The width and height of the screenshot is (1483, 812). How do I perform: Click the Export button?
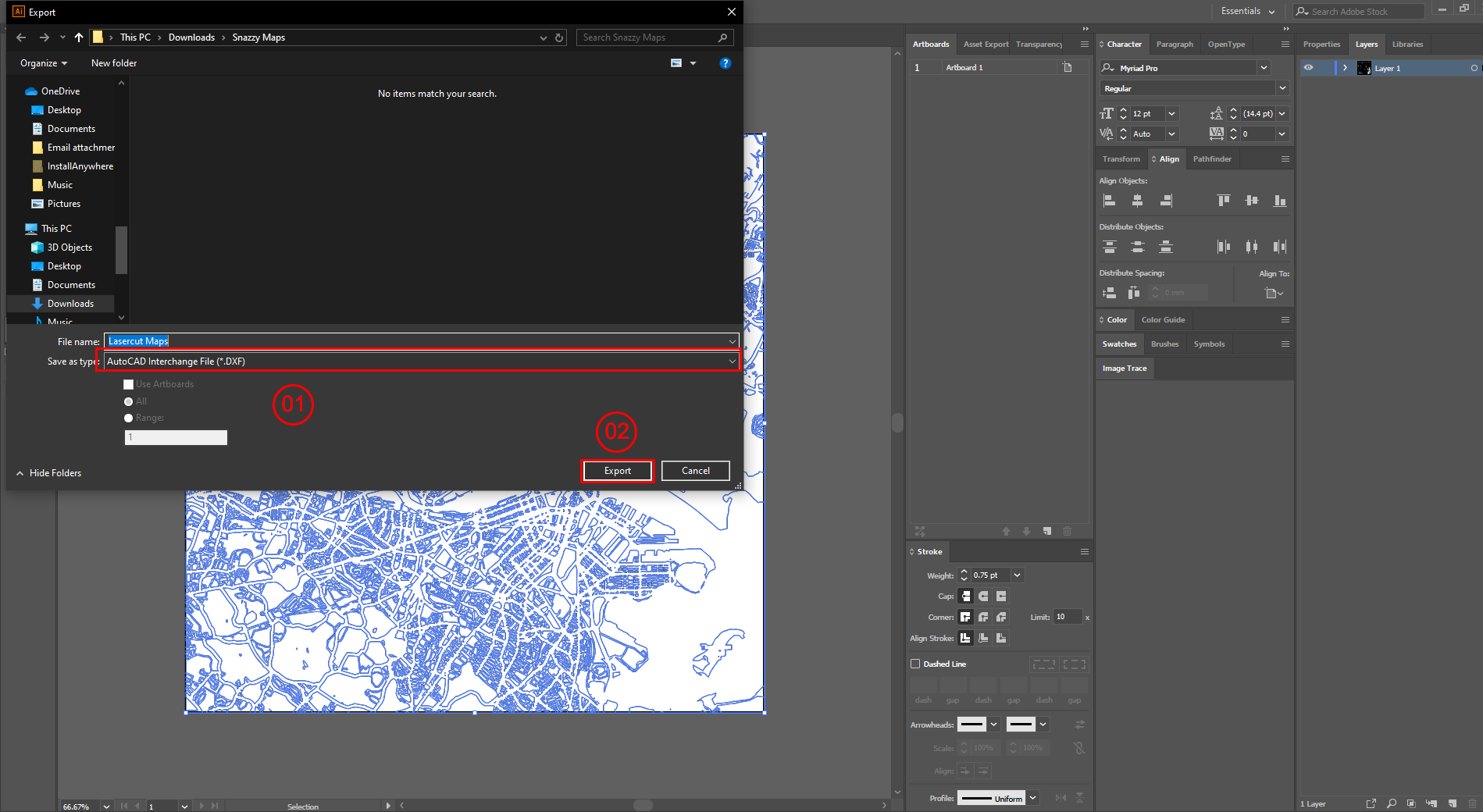[x=617, y=471]
